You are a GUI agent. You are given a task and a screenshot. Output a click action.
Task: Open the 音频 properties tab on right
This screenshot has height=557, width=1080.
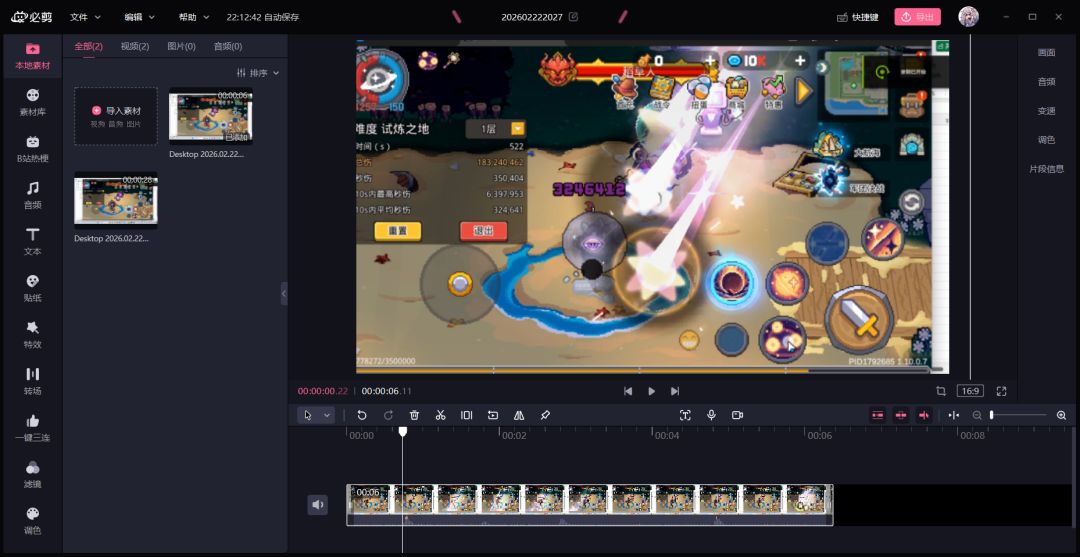(1046, 81)
